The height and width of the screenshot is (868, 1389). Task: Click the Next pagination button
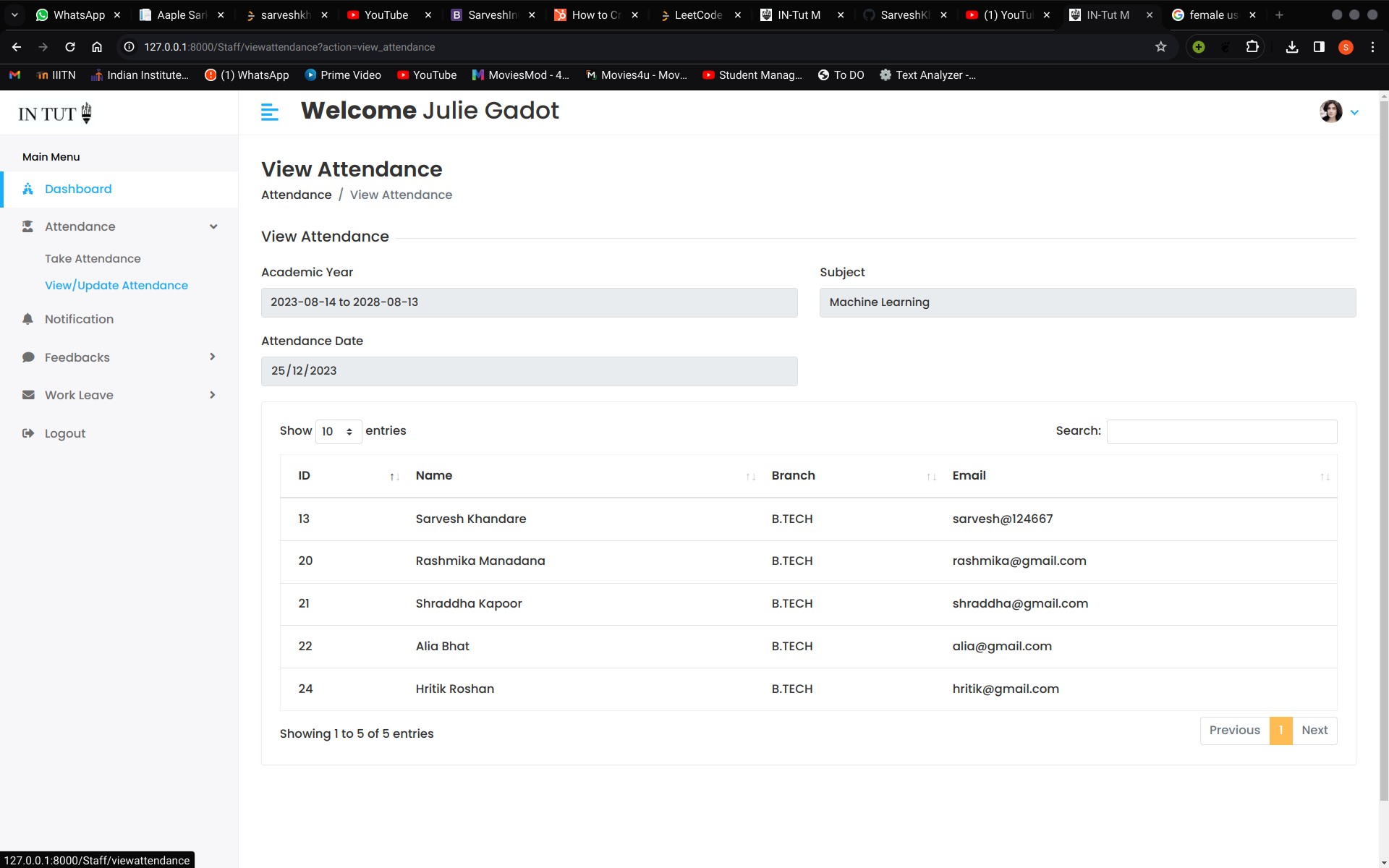click(x=1314, y=731)
